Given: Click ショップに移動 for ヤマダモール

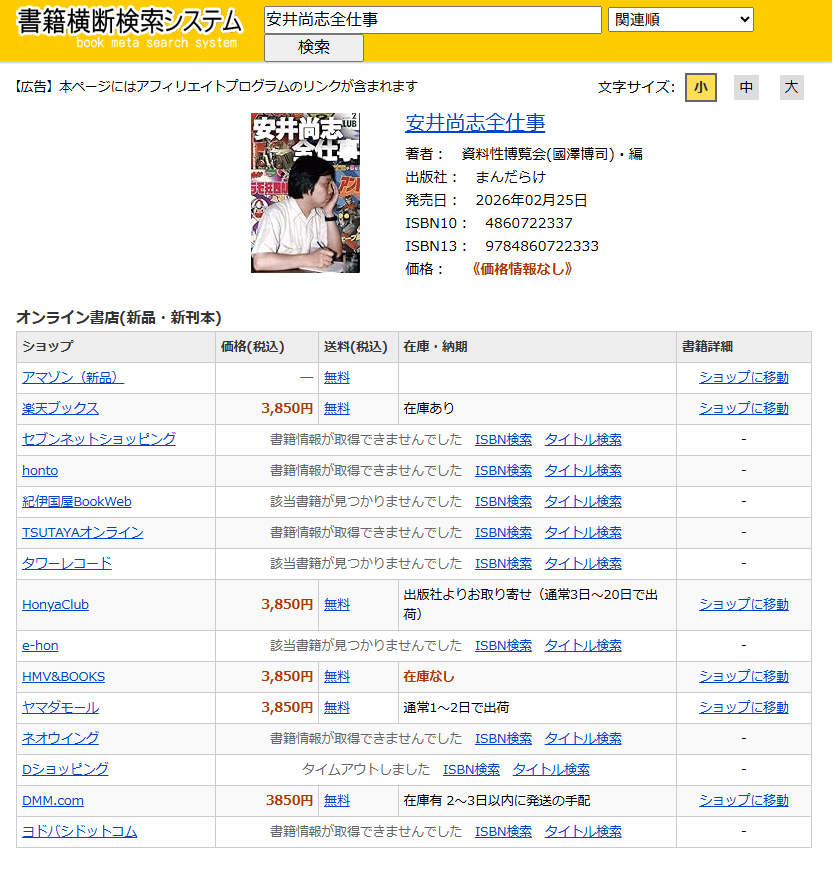Looking at the screenshot, I should pos(742,707).
